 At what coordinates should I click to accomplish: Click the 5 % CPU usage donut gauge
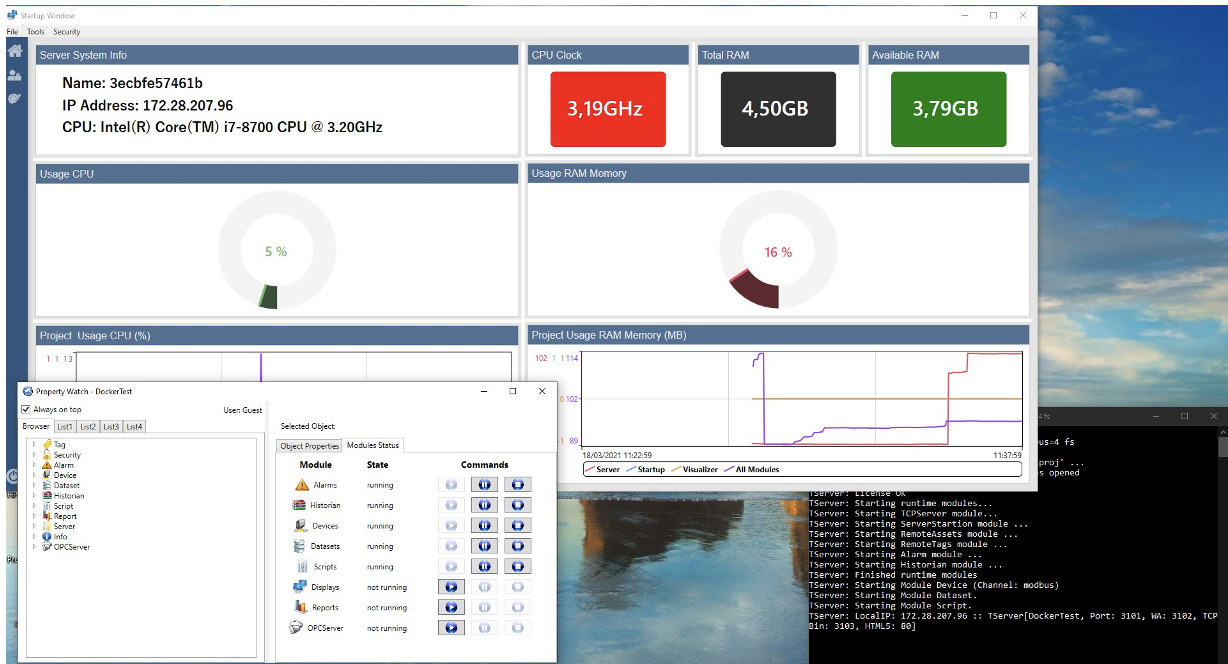(276, 251)
